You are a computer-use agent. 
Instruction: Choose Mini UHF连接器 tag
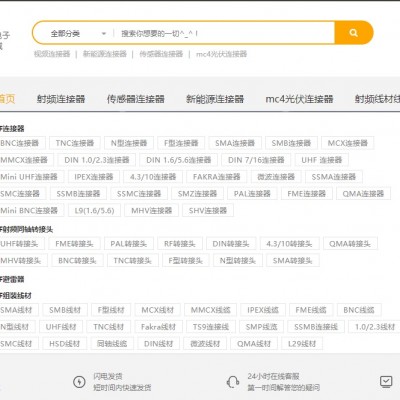(x=32, y=177)
